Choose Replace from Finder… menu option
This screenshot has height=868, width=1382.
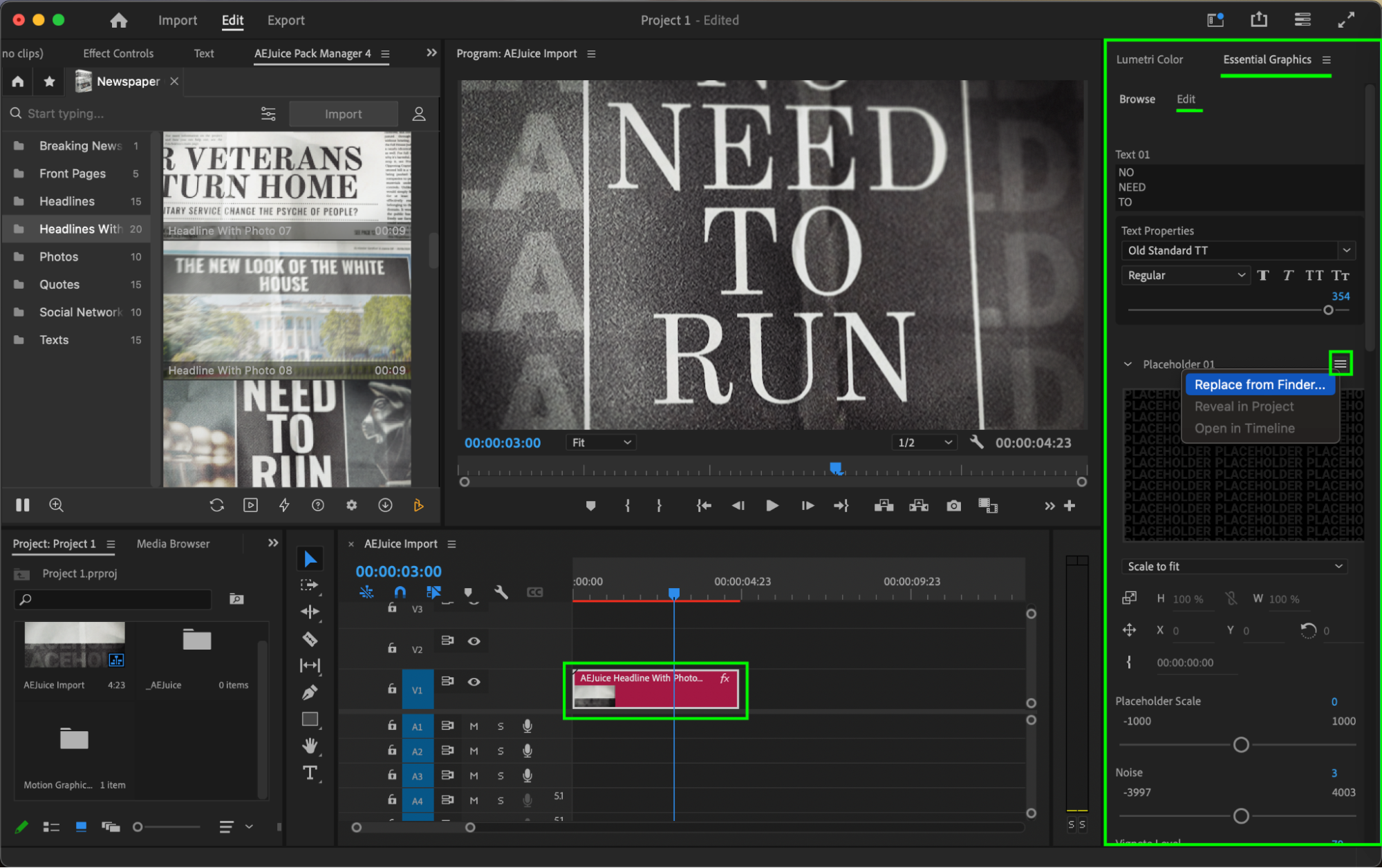pos(1259,385)
